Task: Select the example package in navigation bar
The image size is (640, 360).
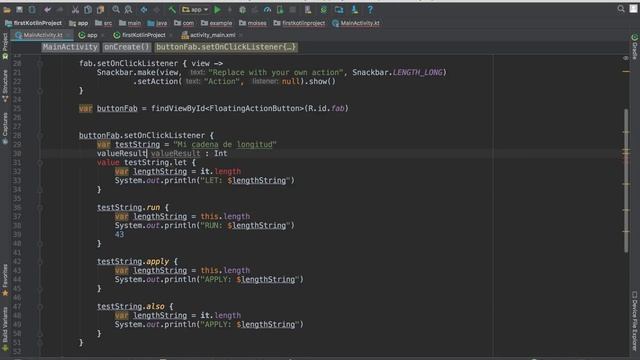Action: pos(217,23)
